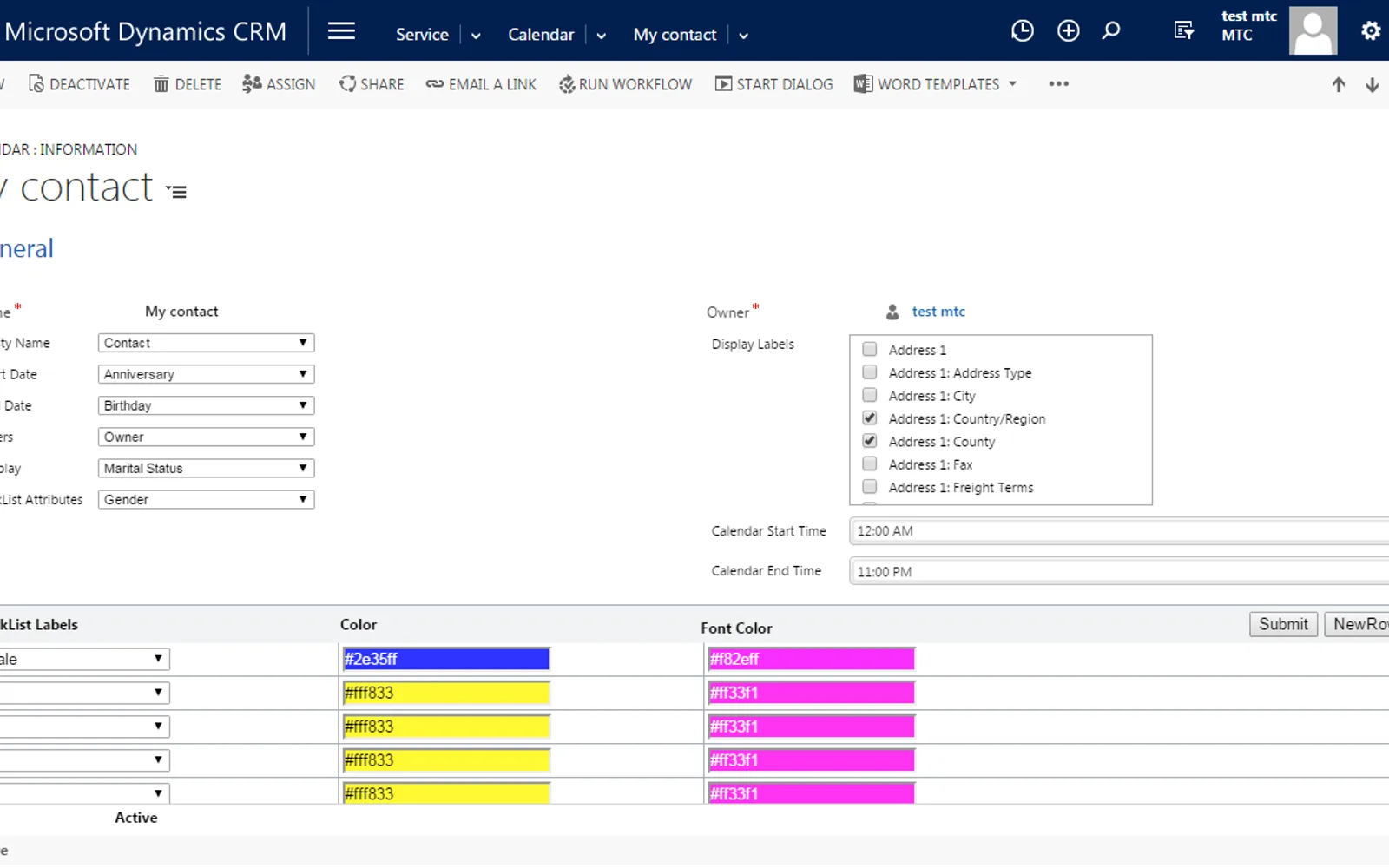This screenshot has height=868, width=1389.
Task: Open advanced find filter icon
Action: pyautogui.click(x=1184, y=31)
